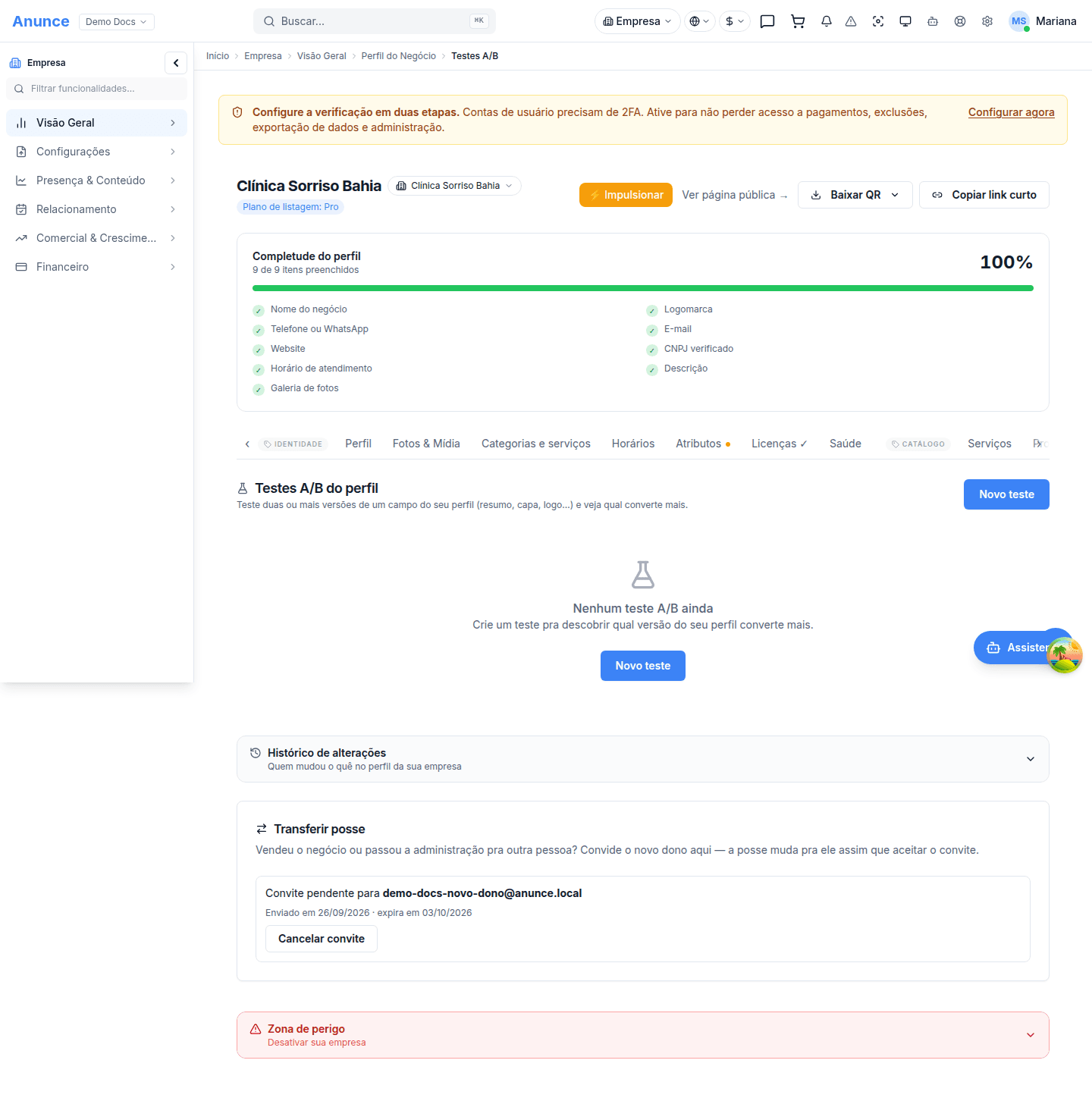Screen dimensions: 1092x1101
Task: Click the tropical island floating avatar
Action: [x=1064, y=655]
